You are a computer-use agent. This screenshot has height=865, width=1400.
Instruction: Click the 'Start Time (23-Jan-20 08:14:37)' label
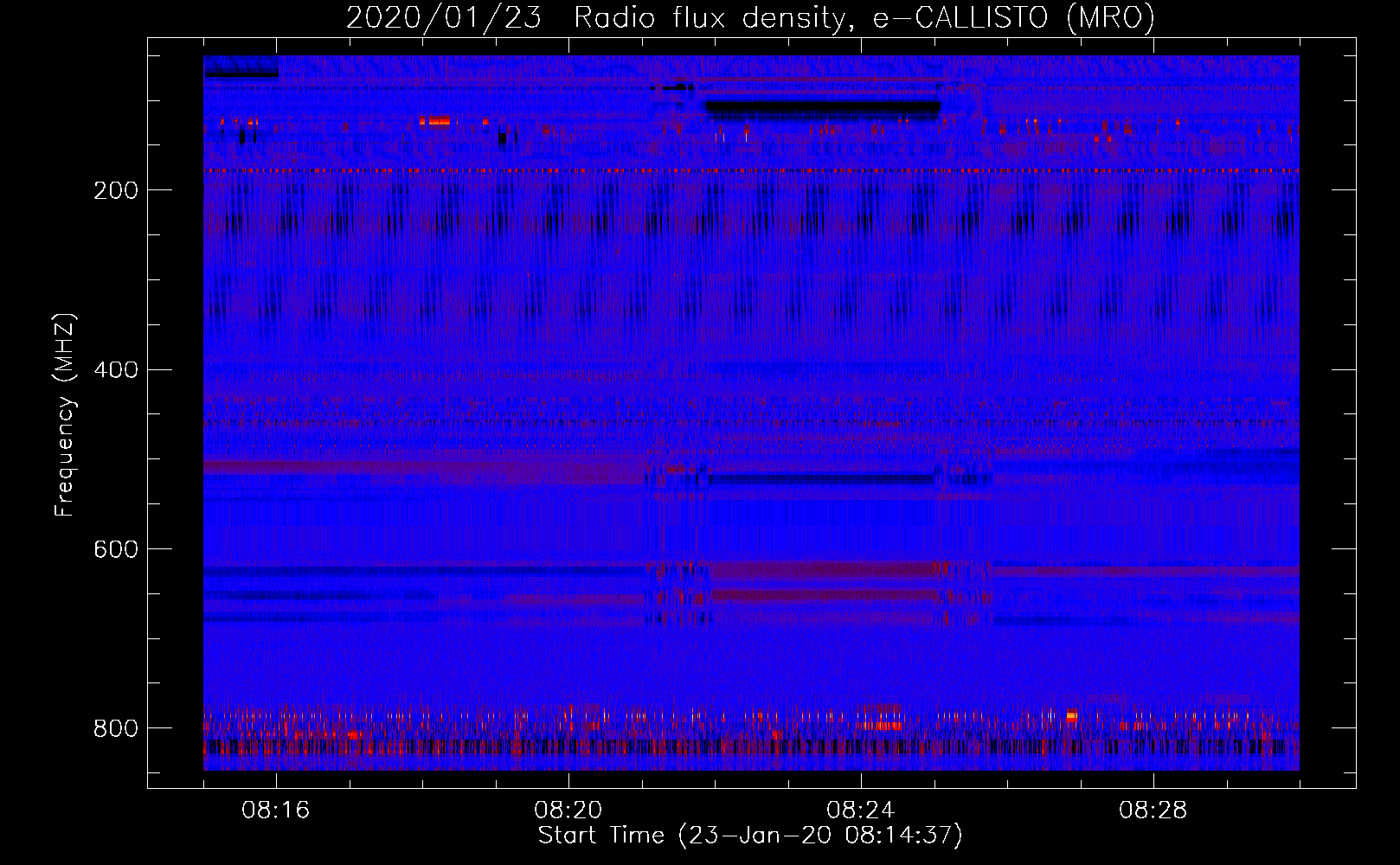[750, 836]
